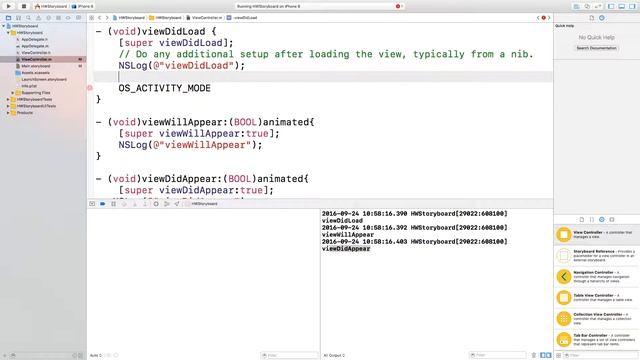Viewport: 640px width, 360px height.
Task: Show the Standard editor
Action: [x=576, y=7]
